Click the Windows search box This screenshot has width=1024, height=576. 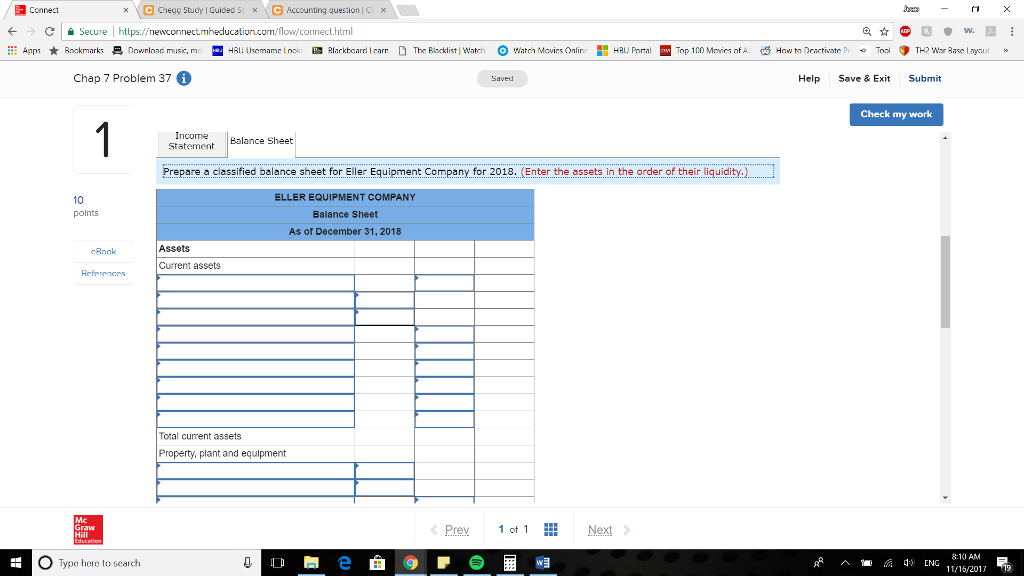coord(146,563)
